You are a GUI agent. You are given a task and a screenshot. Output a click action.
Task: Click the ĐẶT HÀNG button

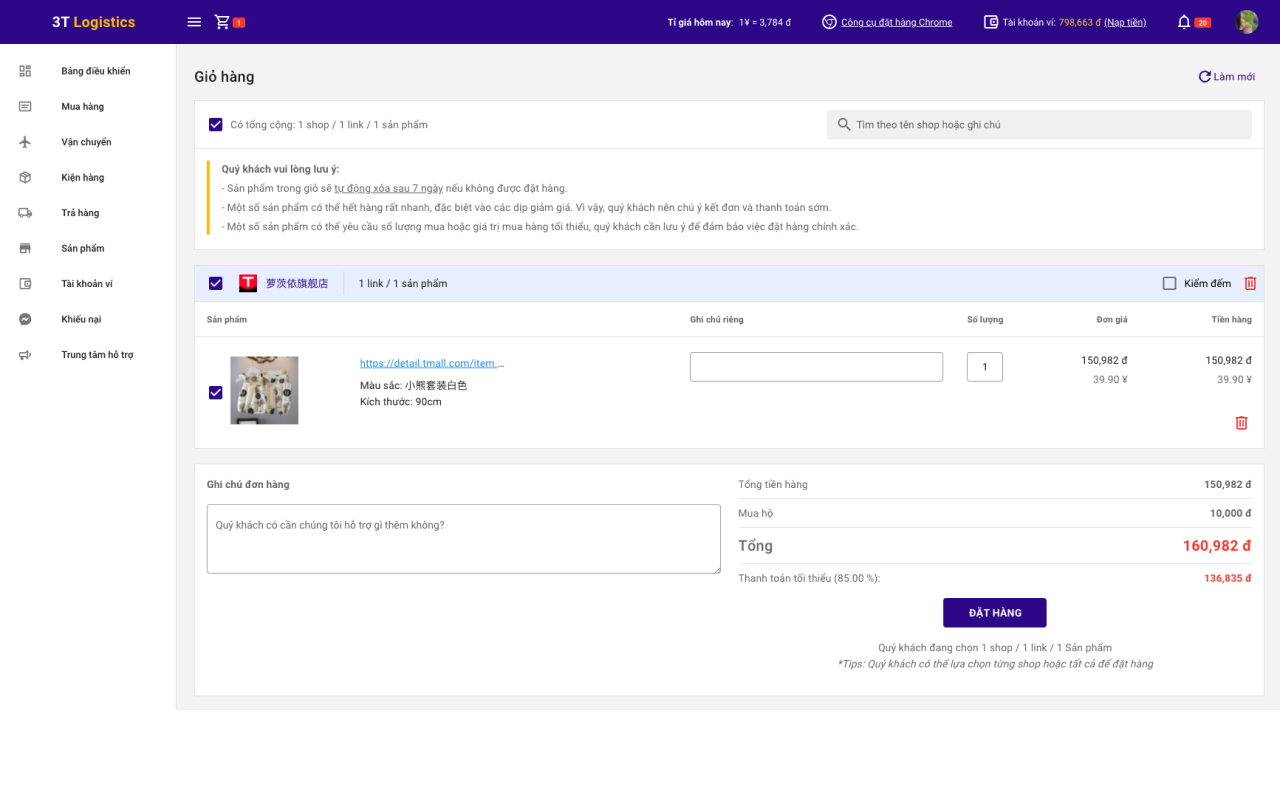994,613
